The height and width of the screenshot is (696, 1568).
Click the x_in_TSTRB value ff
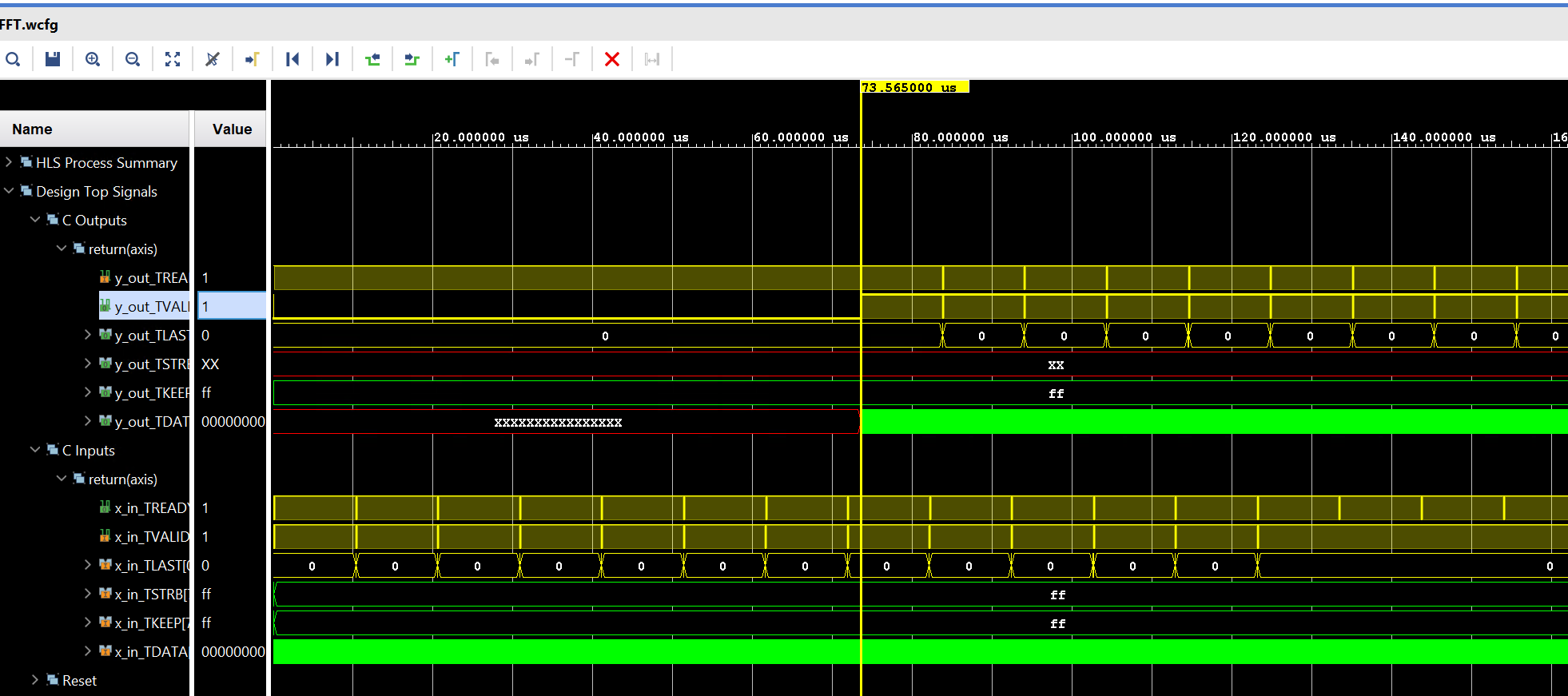(x=206, y=594)
